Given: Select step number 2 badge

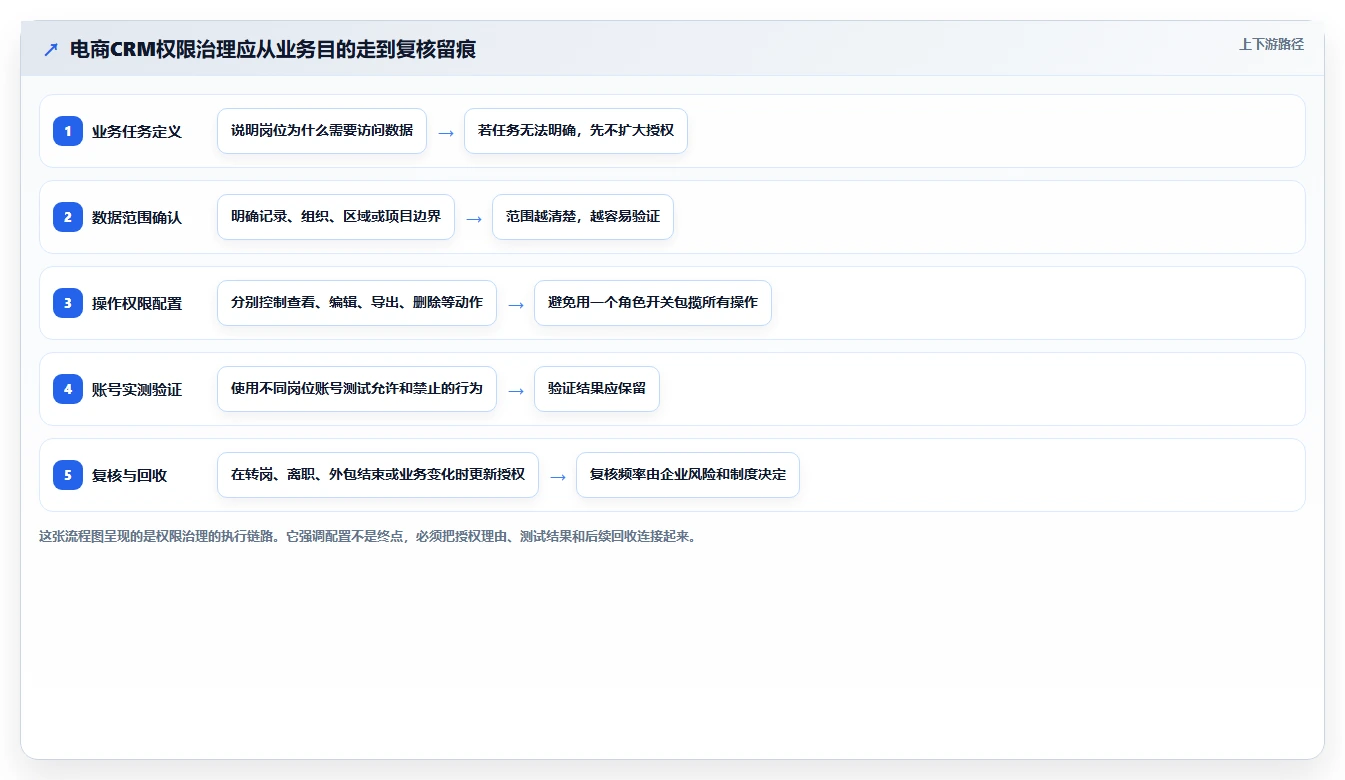Looking at the screenshot, I should [x=68, y=216].
